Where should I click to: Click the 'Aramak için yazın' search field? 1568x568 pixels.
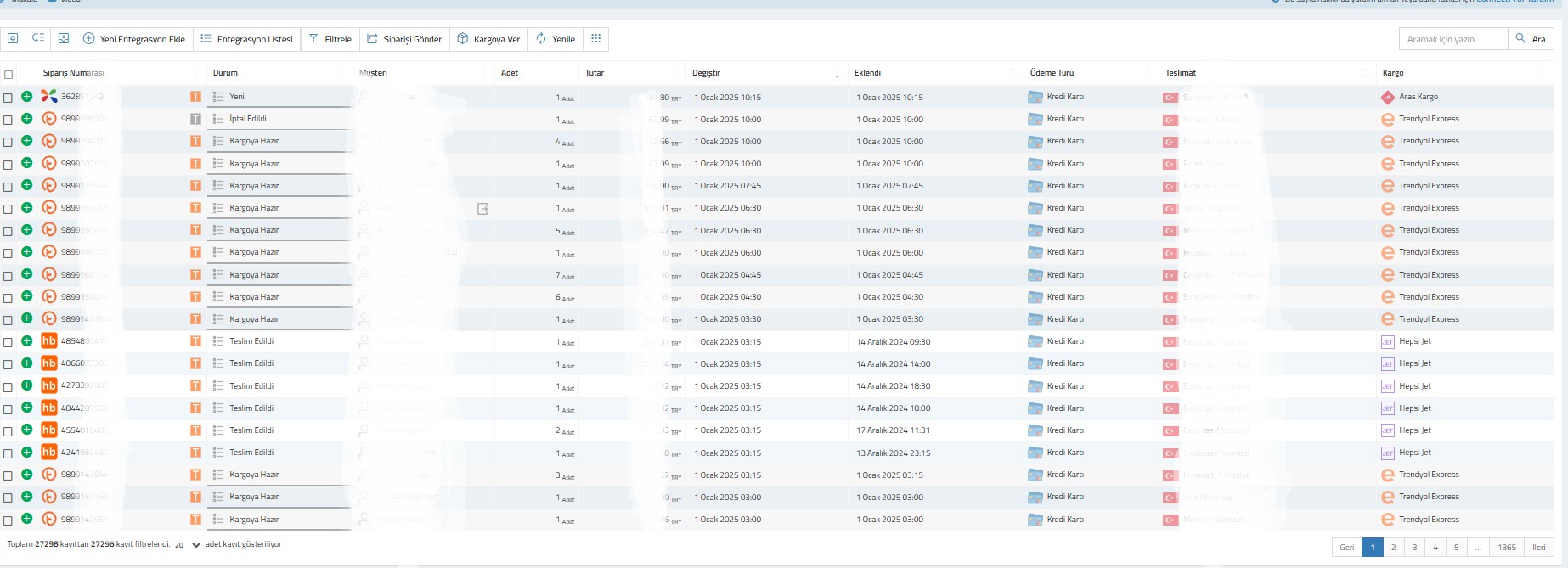click(1452, 39)
